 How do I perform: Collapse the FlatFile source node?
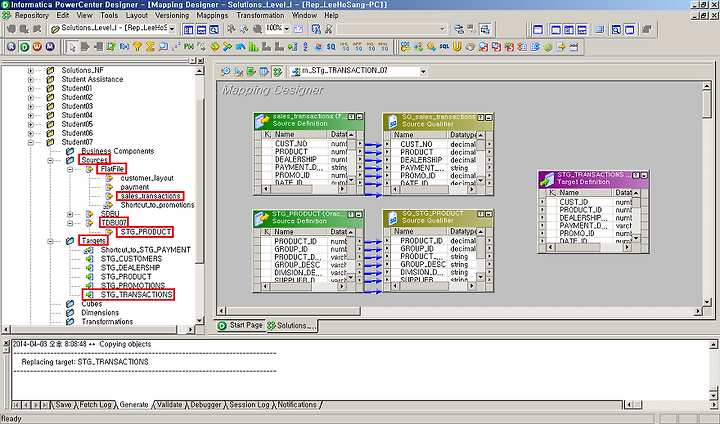(70, 169)
